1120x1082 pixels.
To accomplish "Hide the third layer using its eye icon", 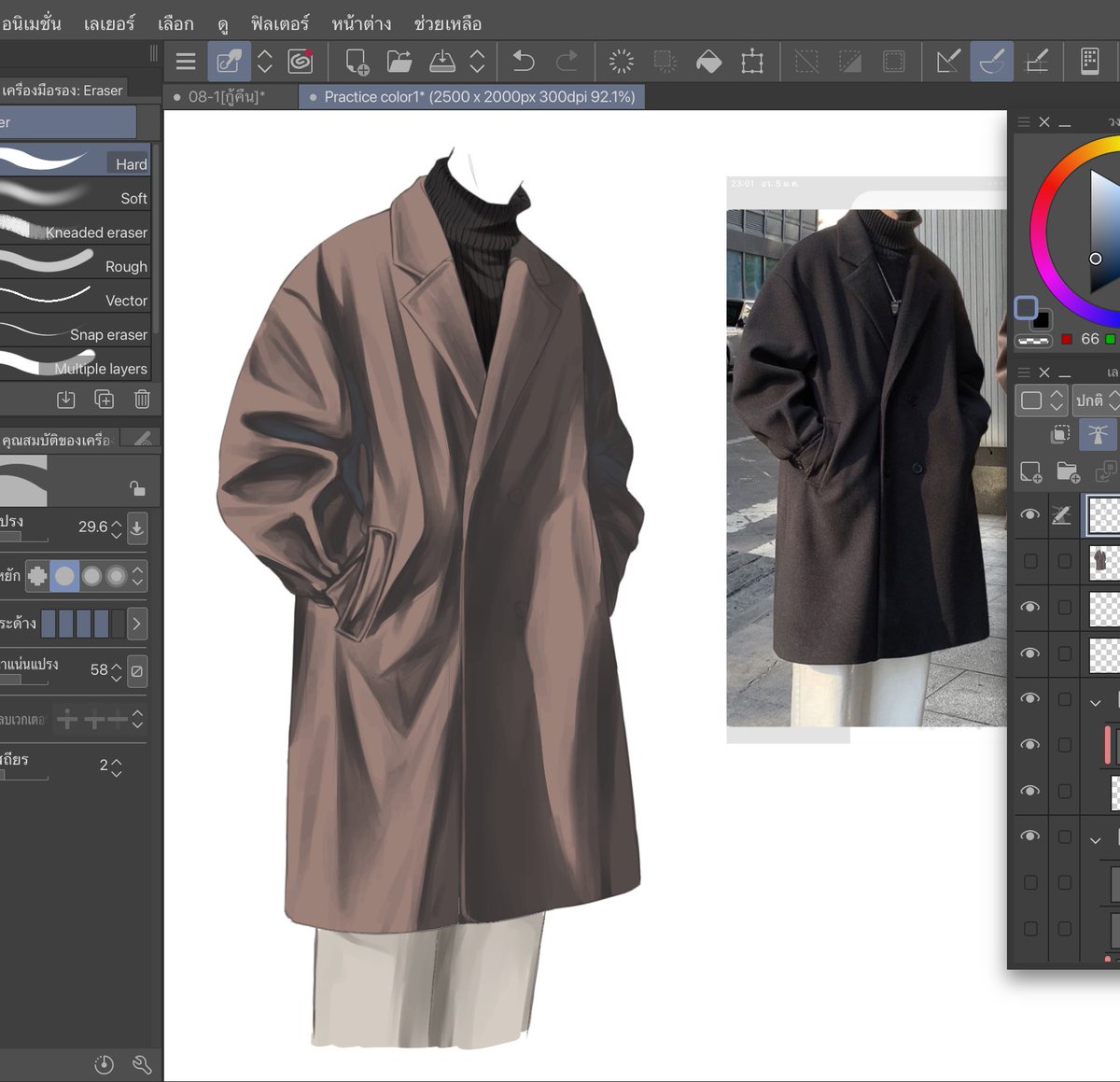I will (1030, 607).
